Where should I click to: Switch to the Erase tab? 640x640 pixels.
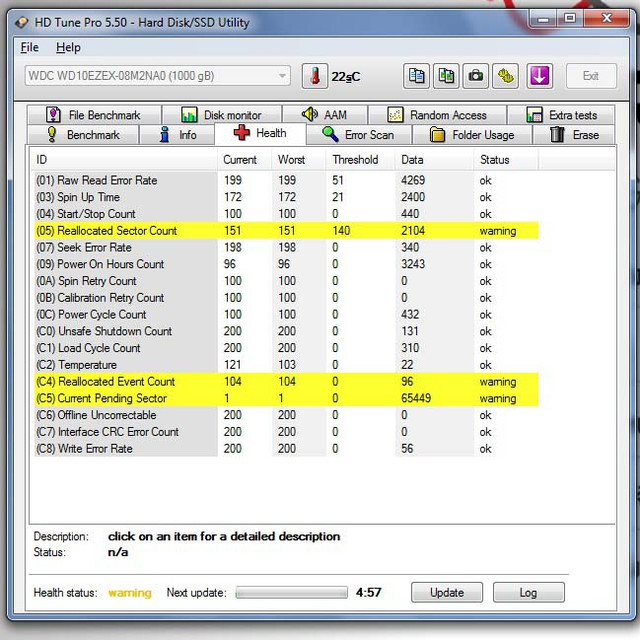click(574, 135)
